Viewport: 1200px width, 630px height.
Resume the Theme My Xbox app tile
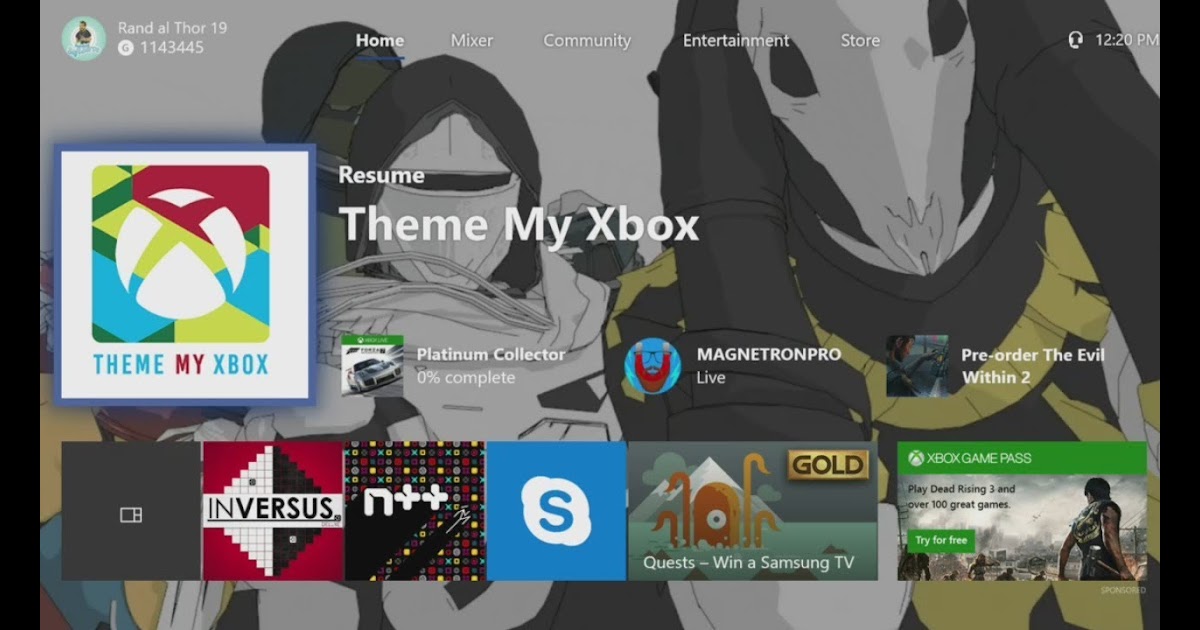click(x=185, y=274)
